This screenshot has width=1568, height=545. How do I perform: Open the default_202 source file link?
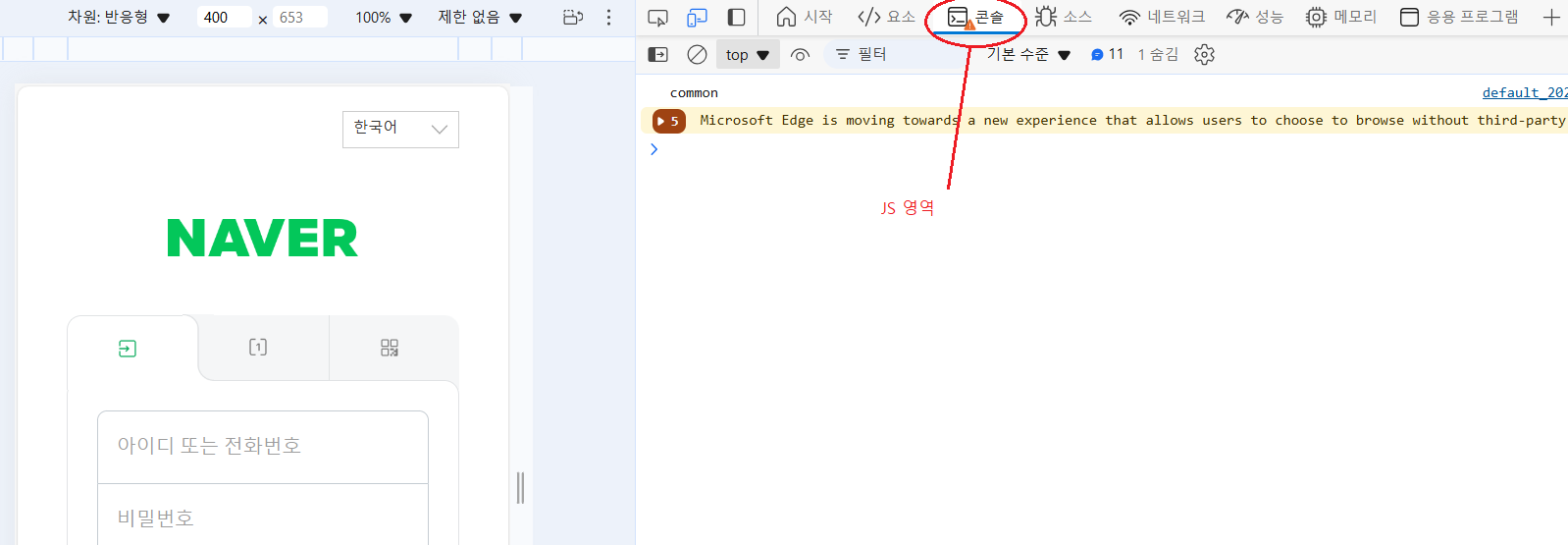(1525, 92)
